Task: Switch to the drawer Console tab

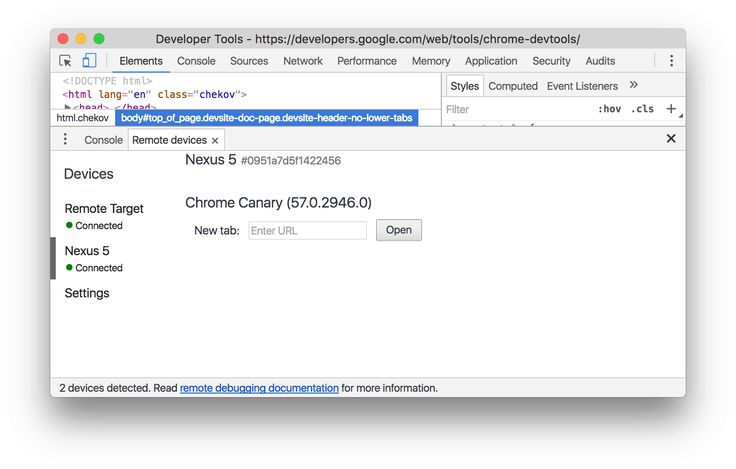Action: (x=103, y=140)
